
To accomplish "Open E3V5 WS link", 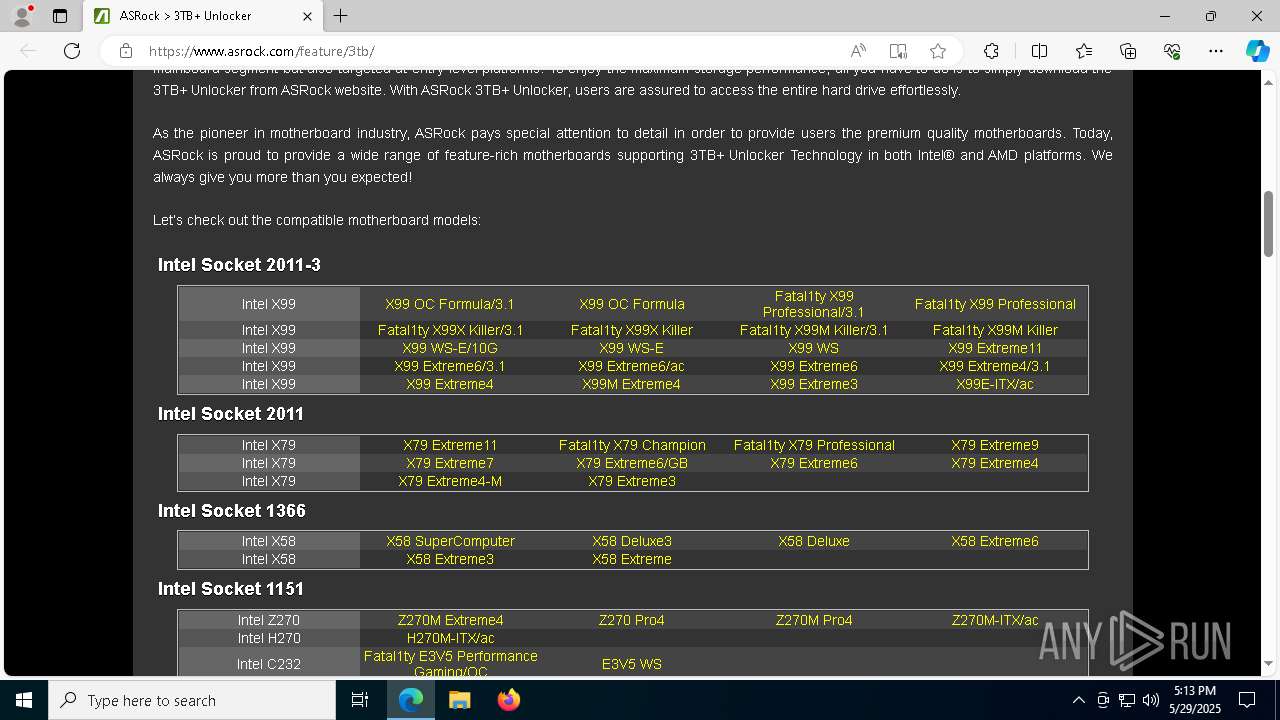I will coord(632,664).
